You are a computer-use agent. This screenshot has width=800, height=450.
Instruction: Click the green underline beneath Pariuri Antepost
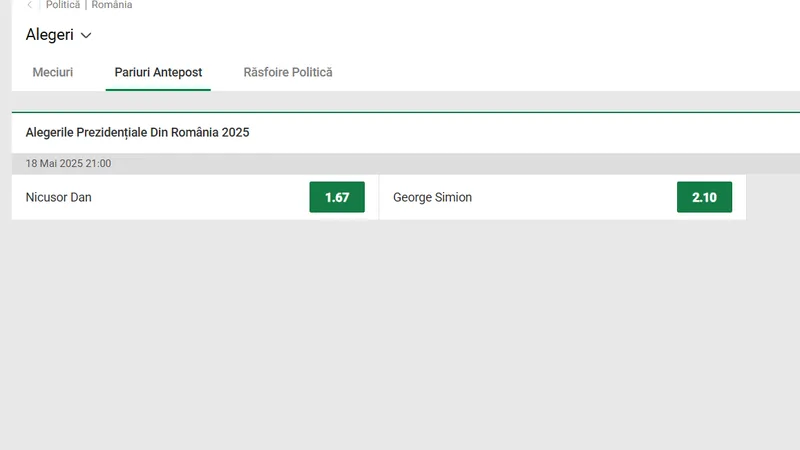(158, 90)
